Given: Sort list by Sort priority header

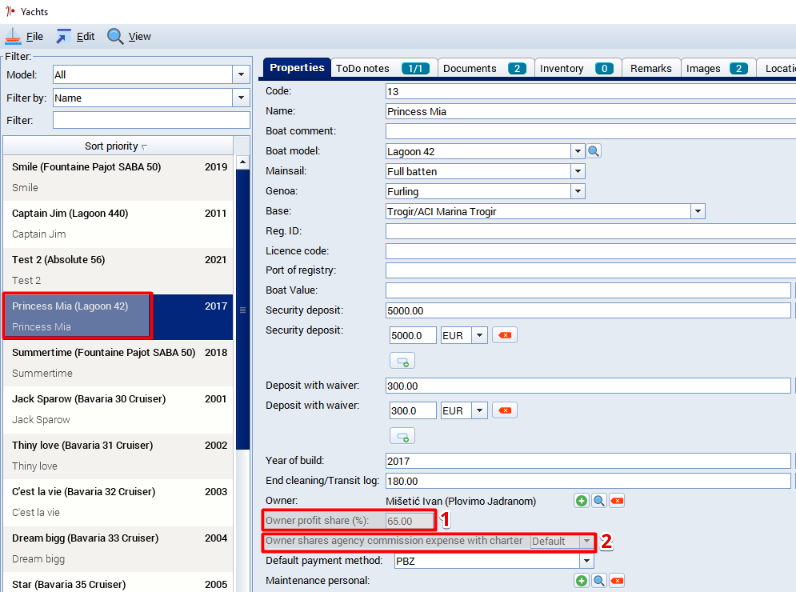Looking at the screenshot, I should 118,146.
